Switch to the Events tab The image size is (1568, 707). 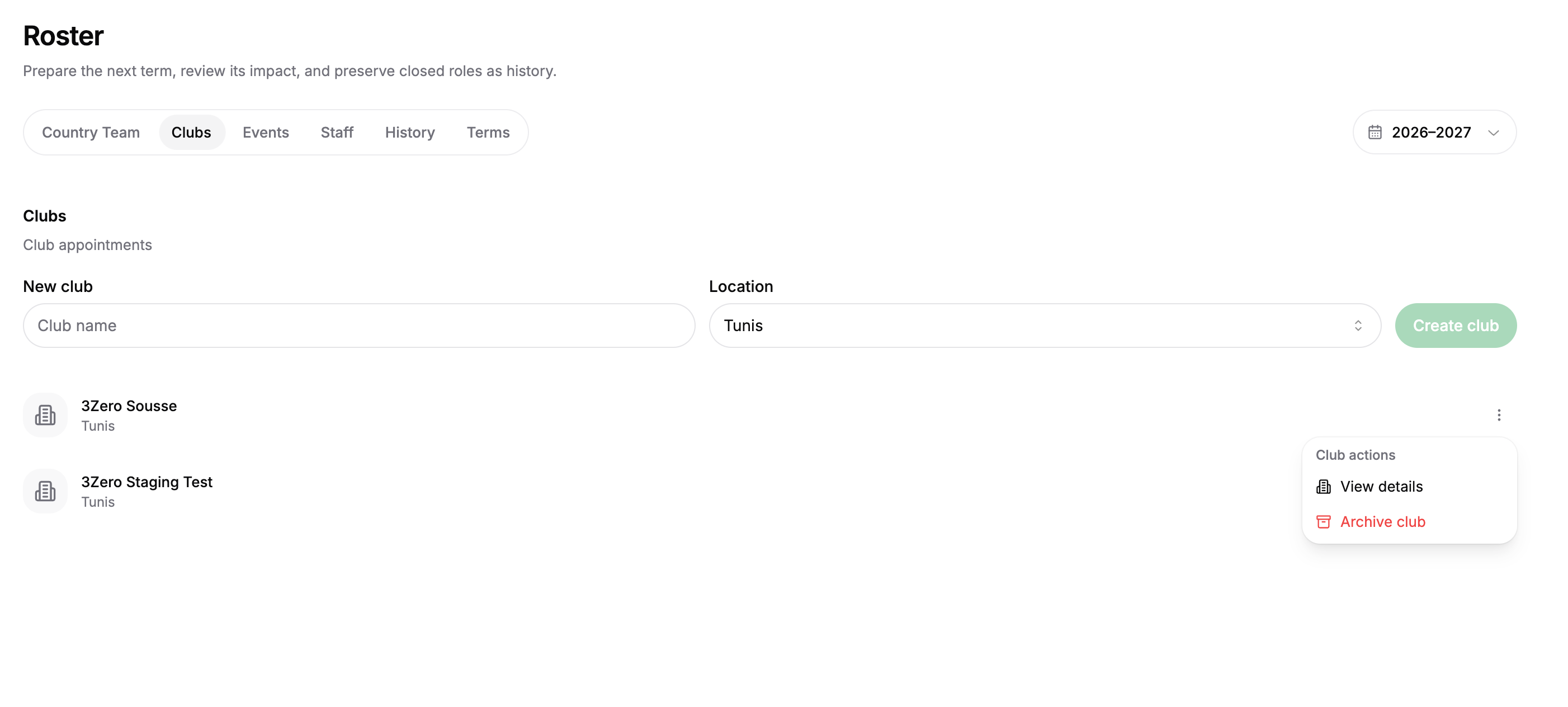[266, 132]
